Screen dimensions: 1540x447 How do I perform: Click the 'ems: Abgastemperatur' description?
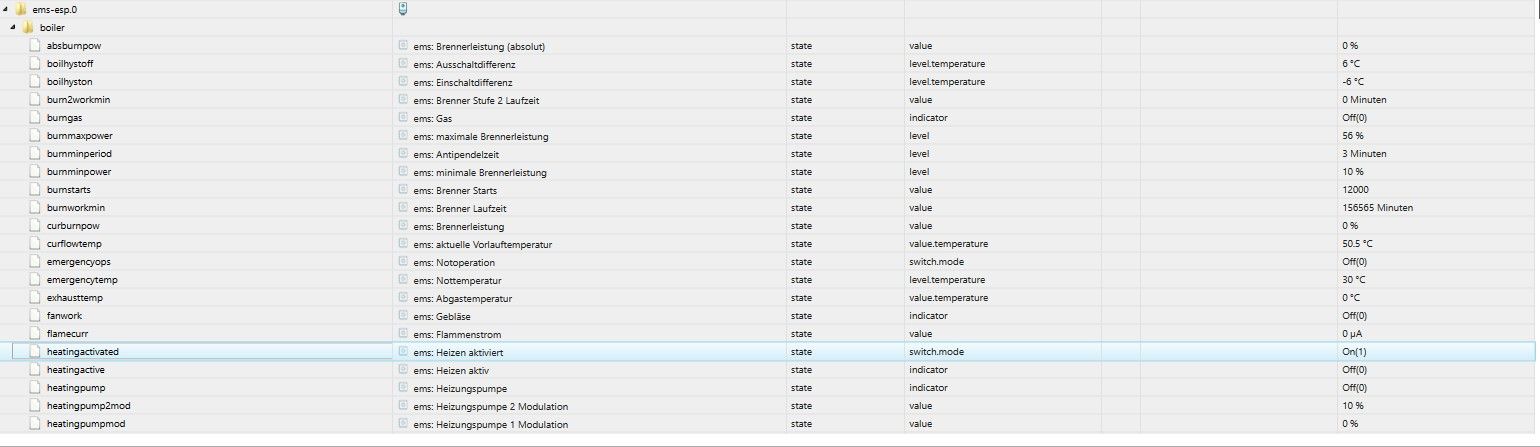463,298
